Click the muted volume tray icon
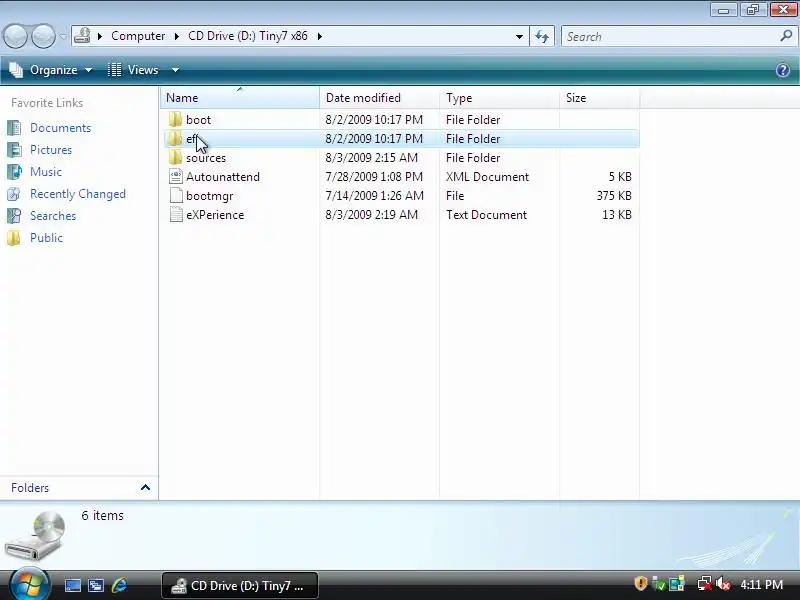800x600 pixels. coord(723,584)
